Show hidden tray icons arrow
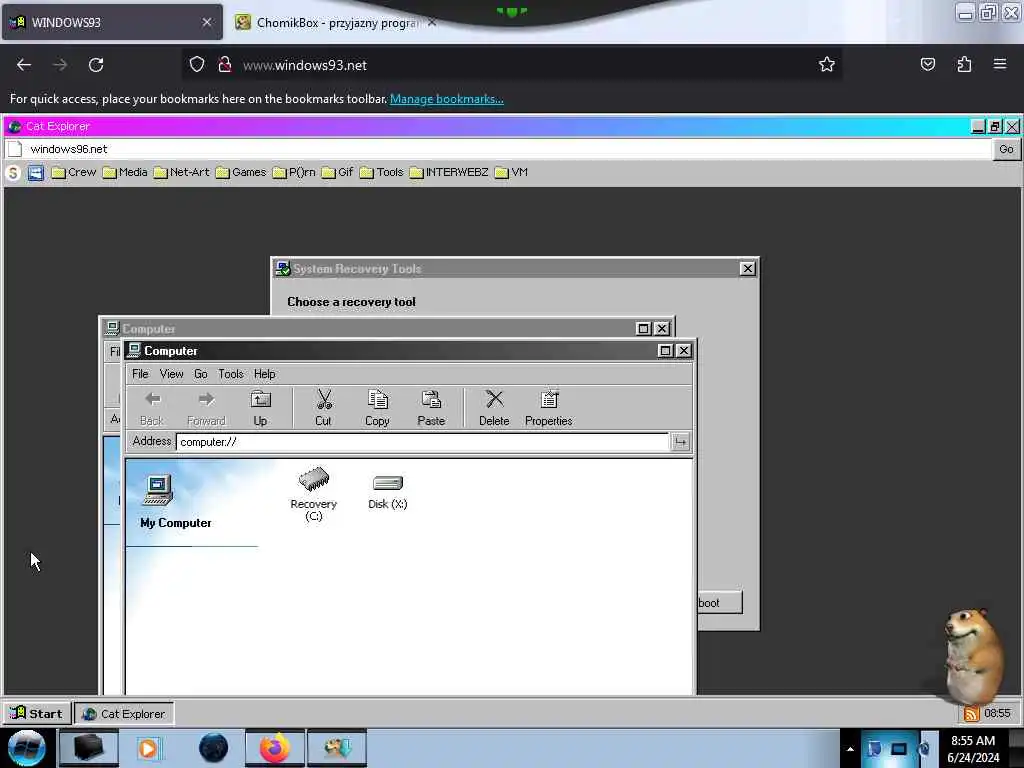The height and width of the screenshot is (768, 1024). 850,749
